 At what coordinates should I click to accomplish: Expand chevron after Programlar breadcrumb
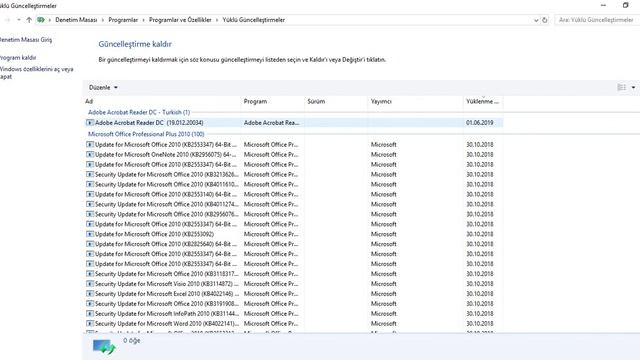pos(143,20)
